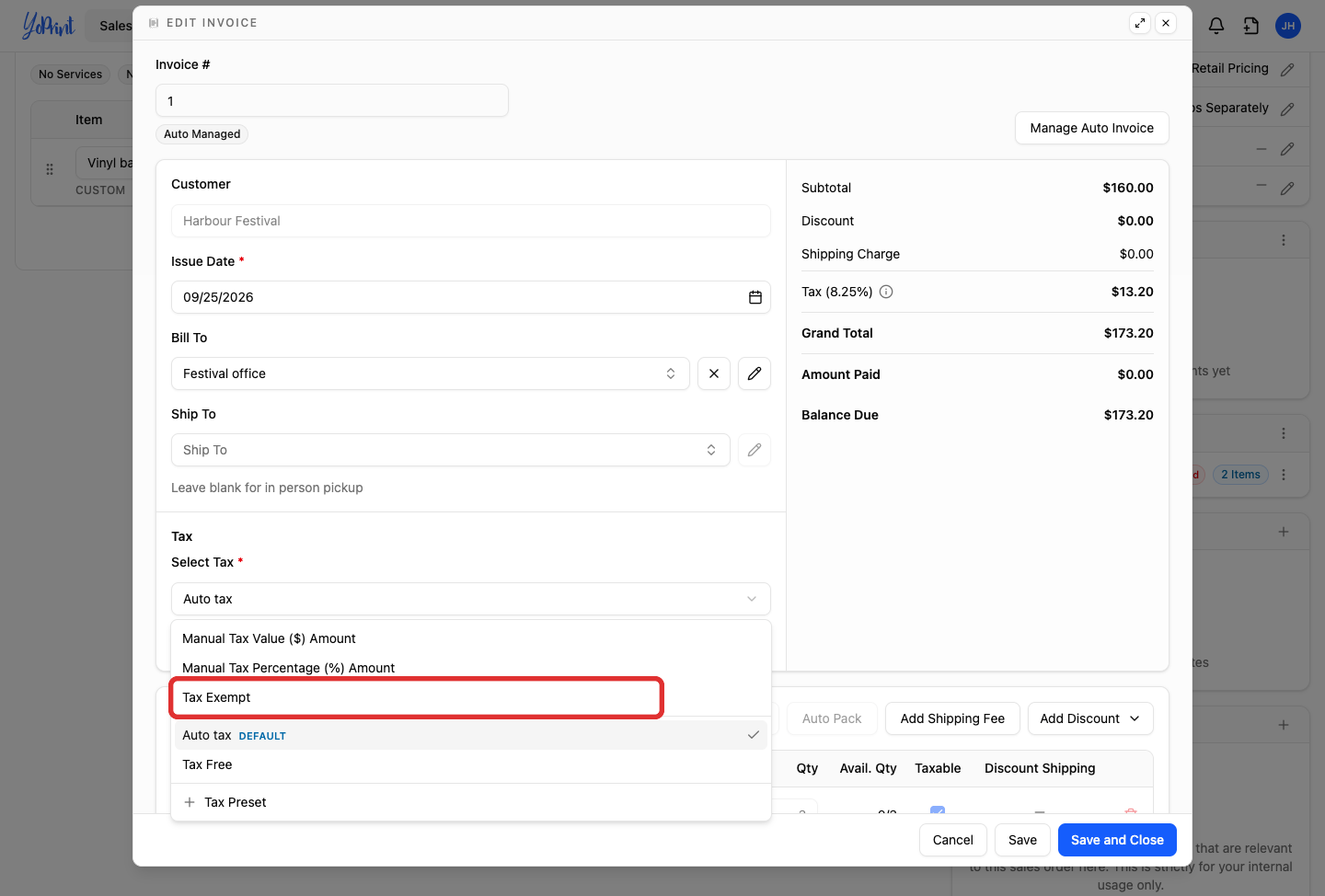The width and height of the screenshot is (1325, 896).
Task: Open the Ship To dropdown
Action: pyautogui.click(x=451, y=450)
